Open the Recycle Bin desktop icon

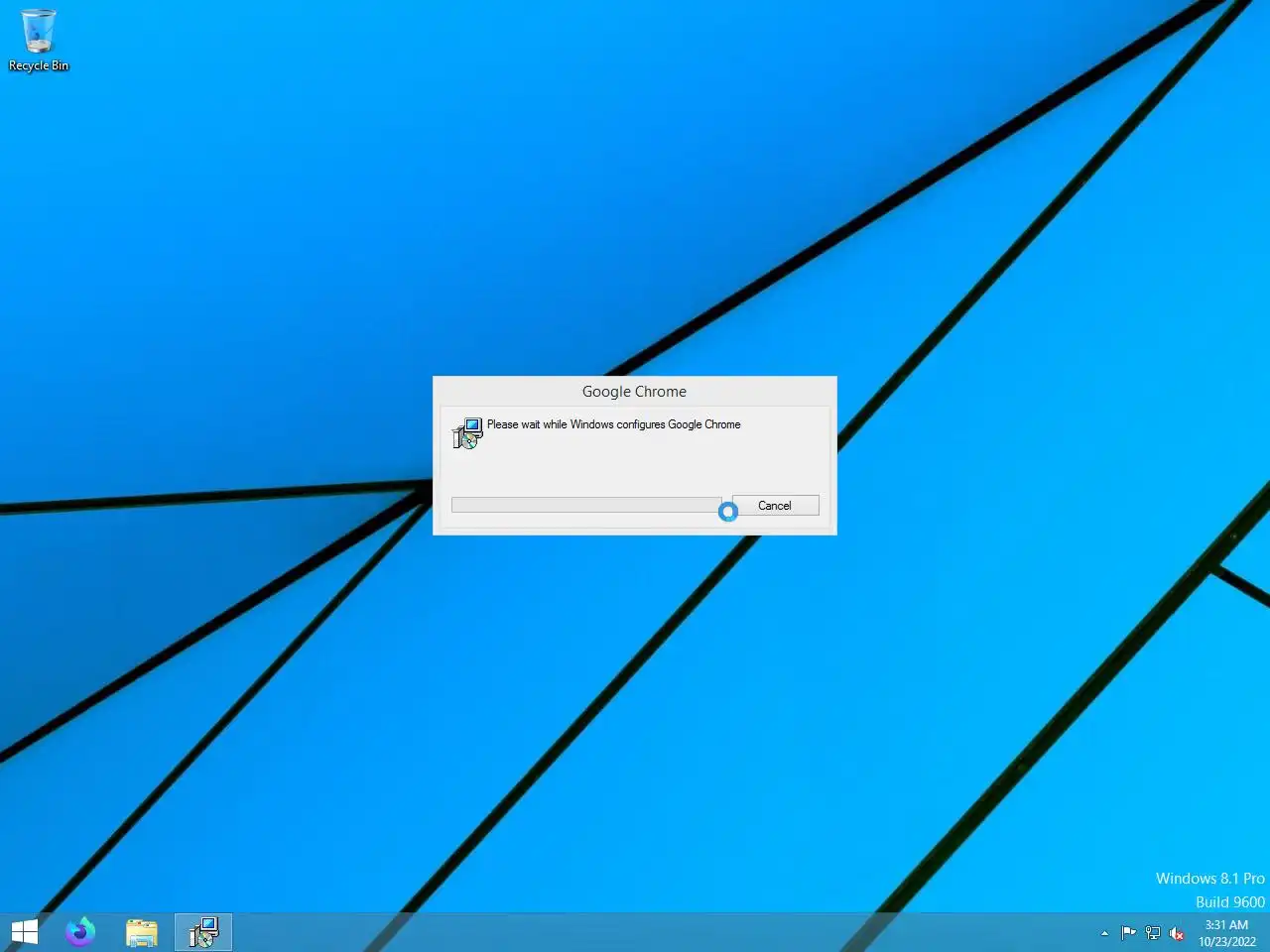(x=39, y=40)
